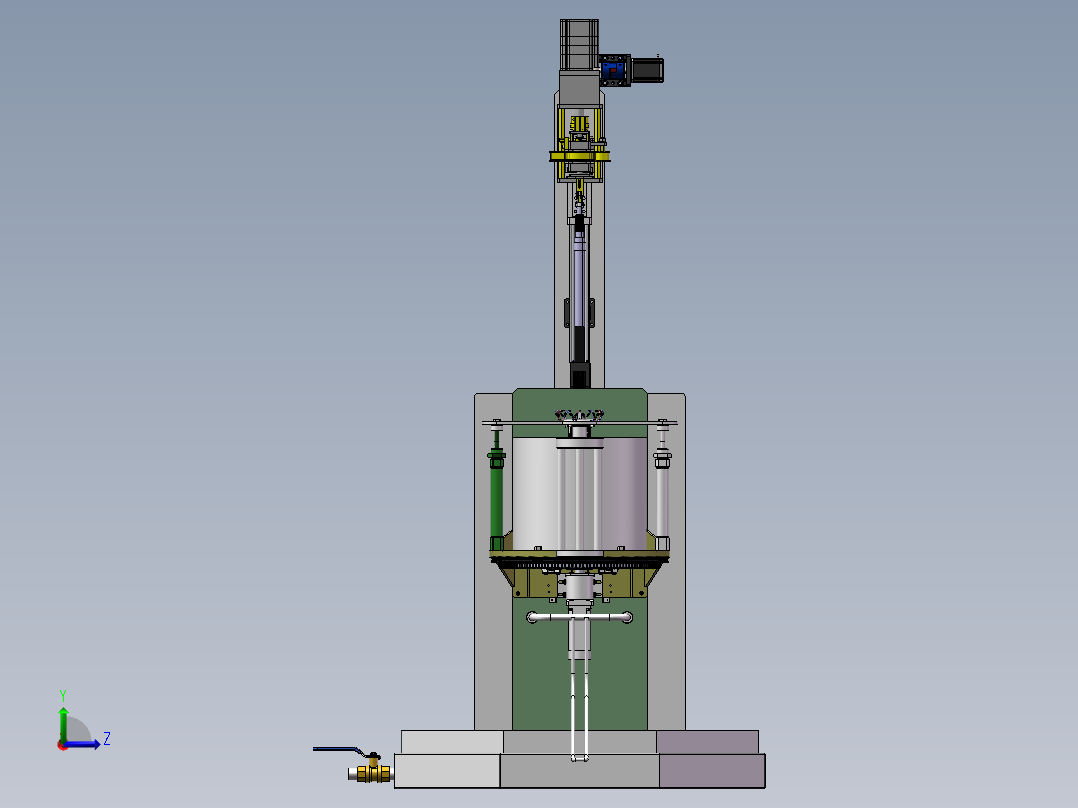Select the yellow flange plate on the column

tap(580, 157)
